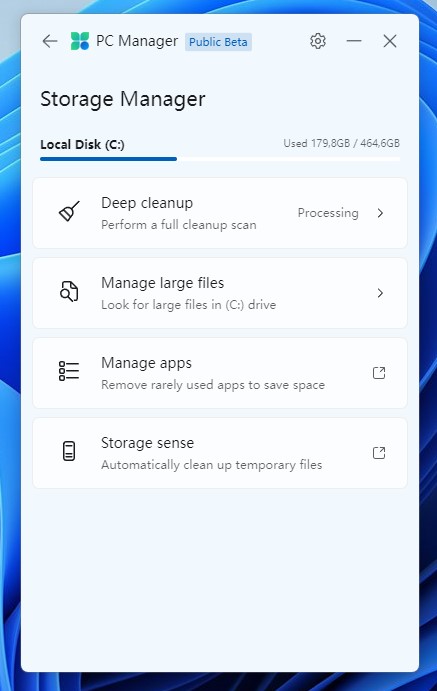Select the Local Disk (C:) tab
This screenshot has height=691, width=437.
click(82, 145)
